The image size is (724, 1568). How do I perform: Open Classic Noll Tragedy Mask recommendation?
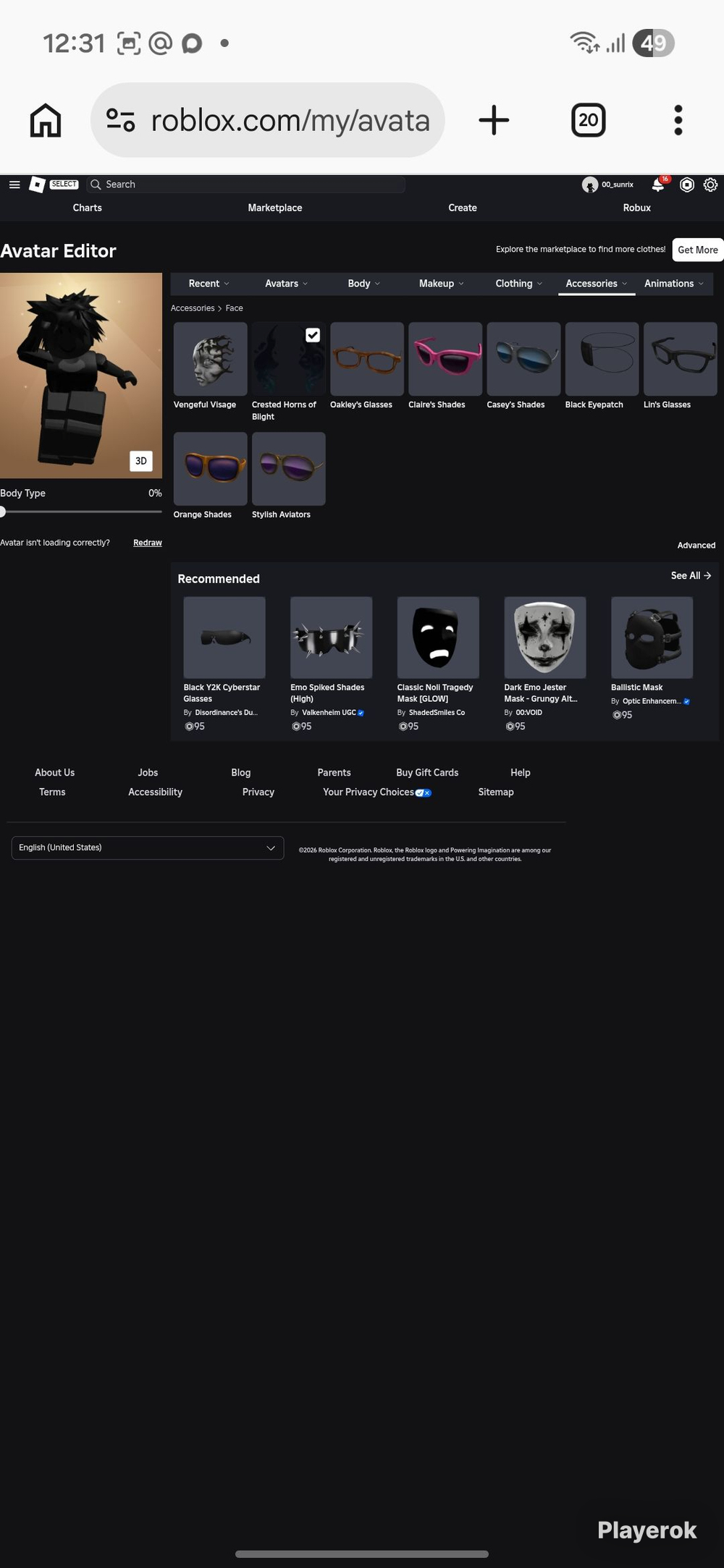[x=438, y=637]
